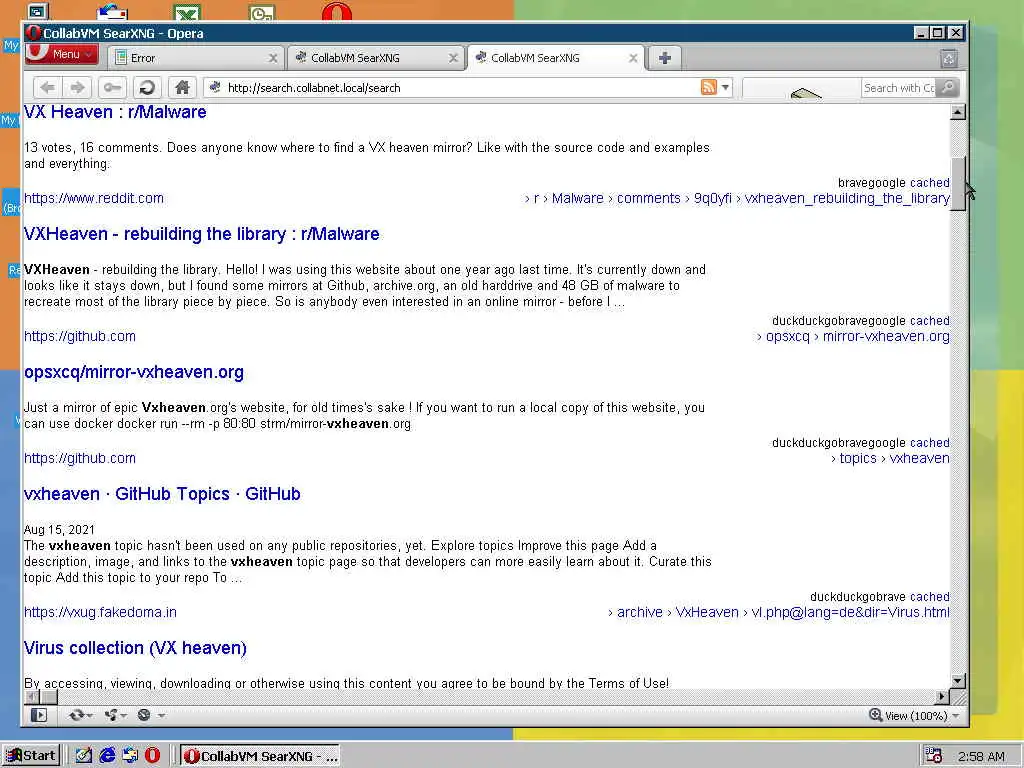Image resolution: width=1024 pixels, height=768 pixels.
Task: Open the topics breadcrumb link
Action: [857, 458]
